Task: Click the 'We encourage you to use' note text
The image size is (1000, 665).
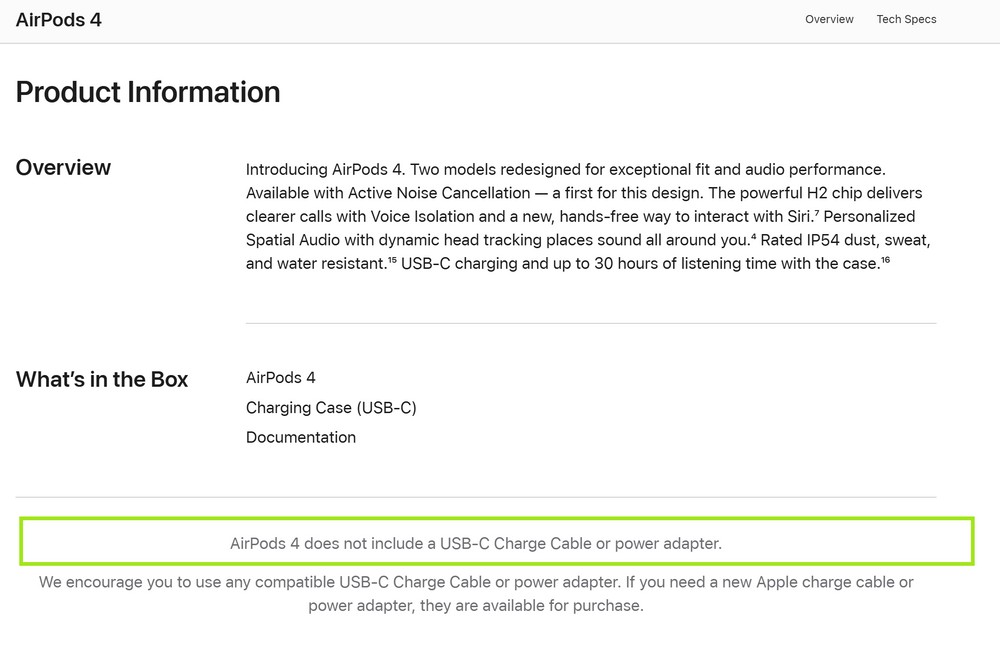Action: tap(476, 594)
